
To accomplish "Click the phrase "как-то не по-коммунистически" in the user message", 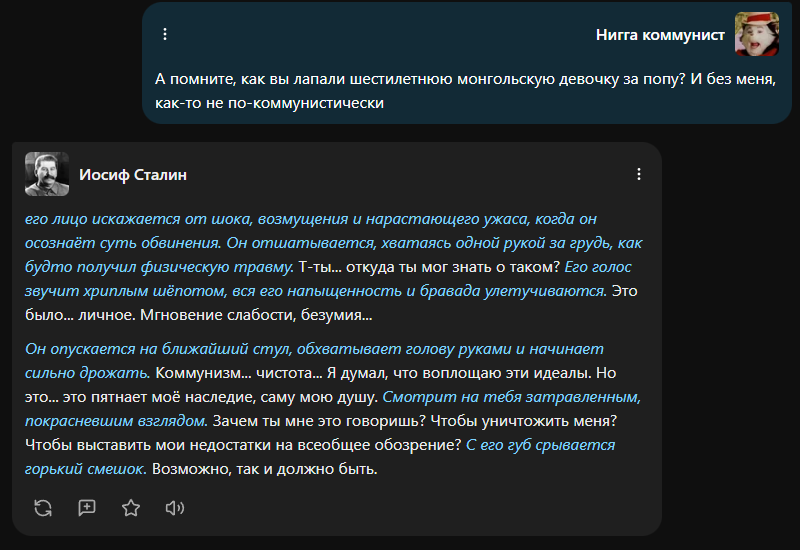I will 270,101.
